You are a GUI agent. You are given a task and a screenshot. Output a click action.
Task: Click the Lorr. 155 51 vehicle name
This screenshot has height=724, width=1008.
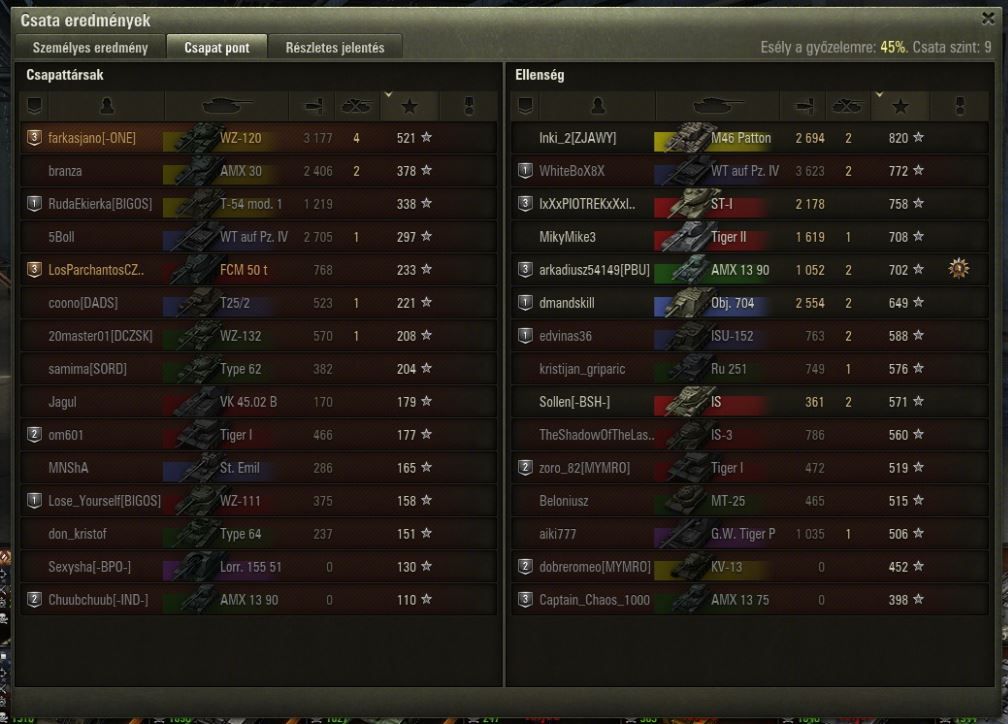(x=250, y=567)
